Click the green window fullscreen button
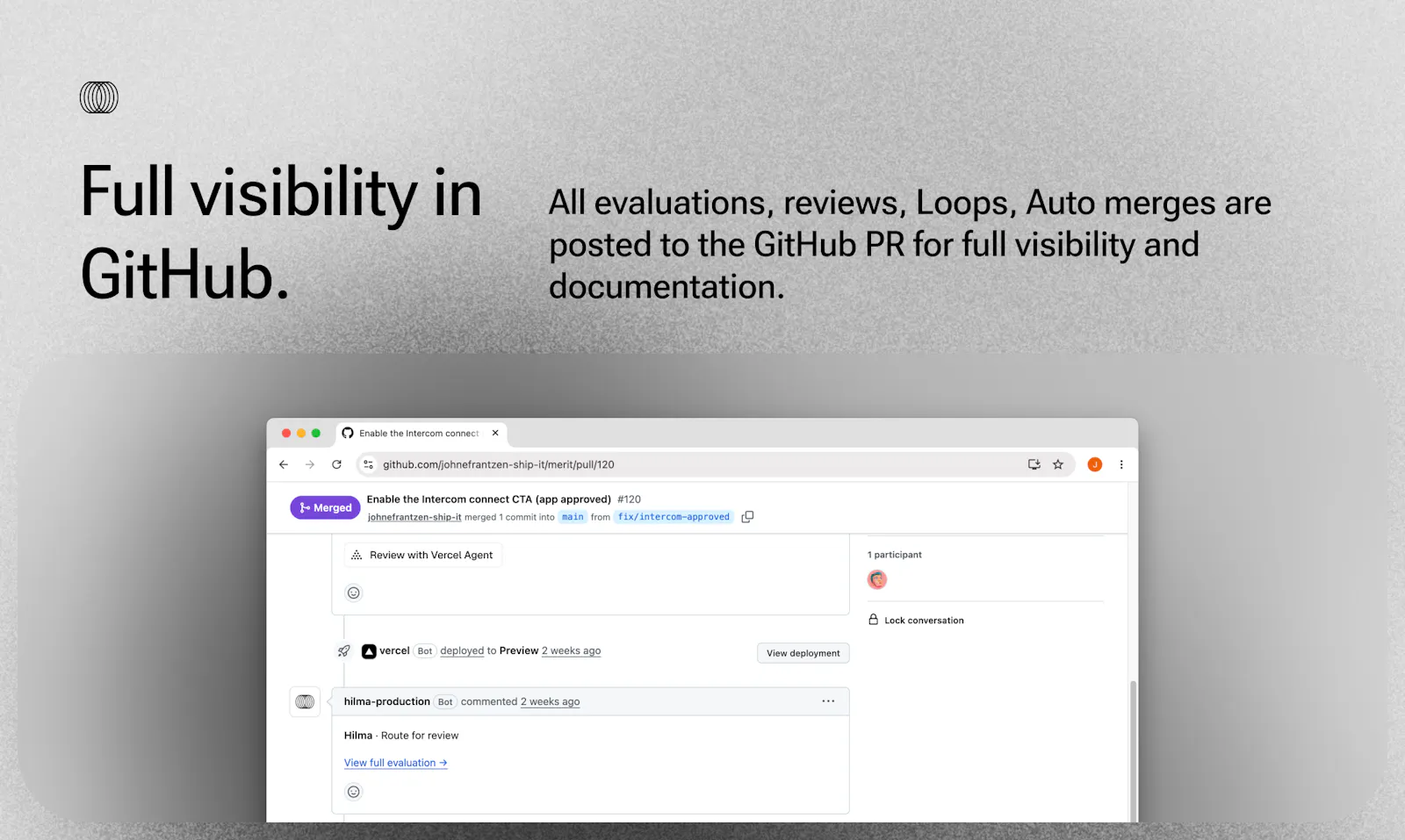 click(x=316, y=433)
